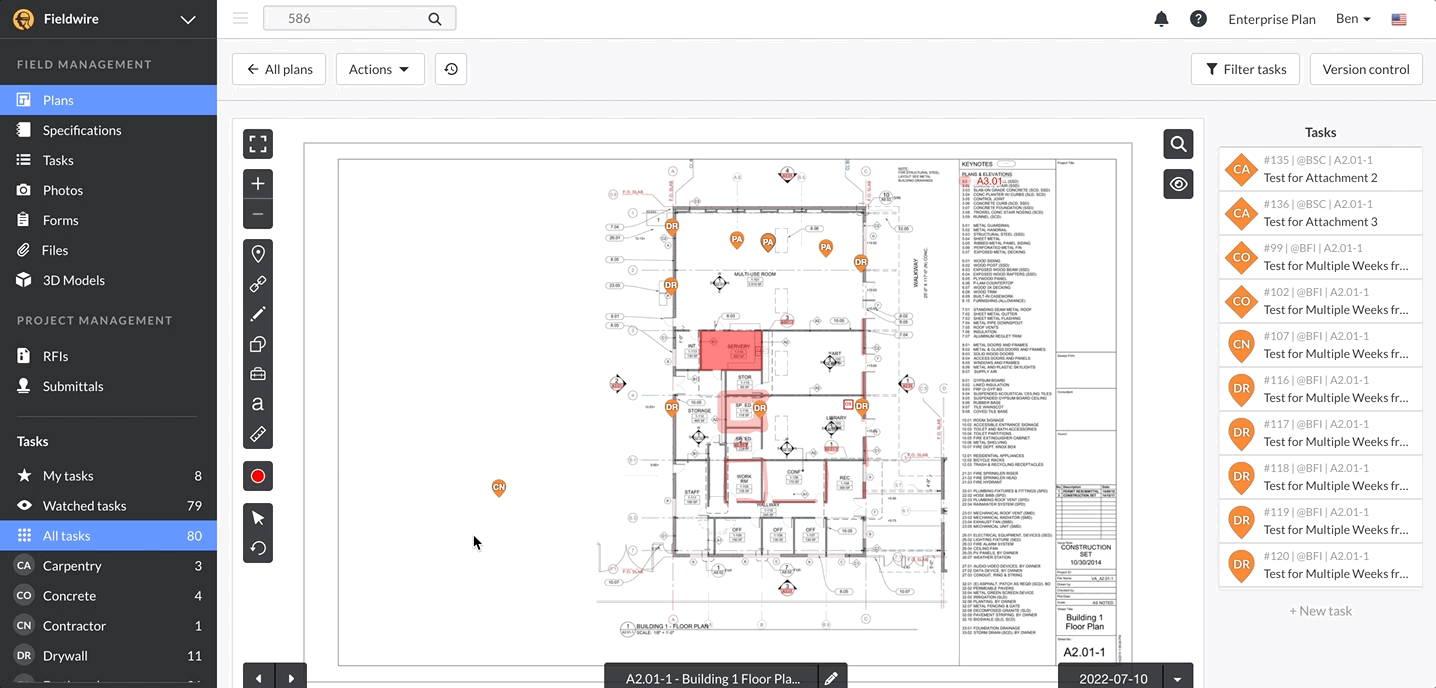Open task #135 Test for Attachment 2
Screen dimensions: 1436x688
click(x=1320, y=168)
